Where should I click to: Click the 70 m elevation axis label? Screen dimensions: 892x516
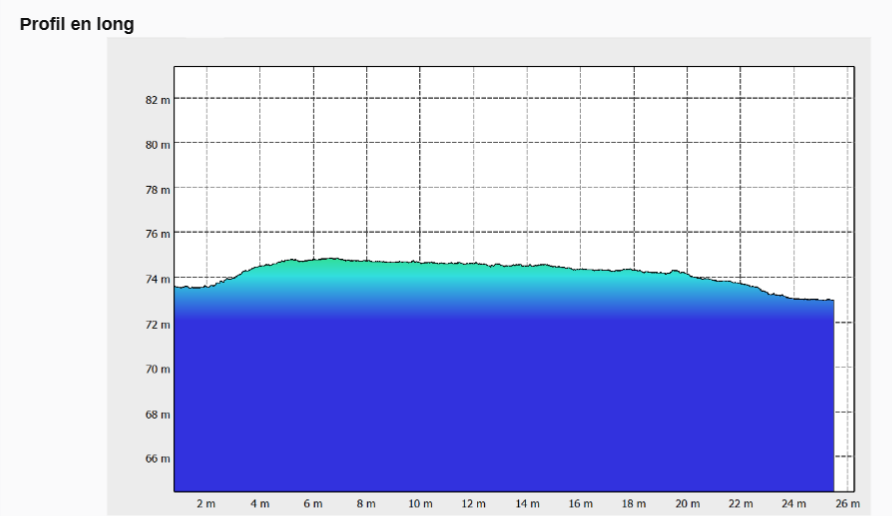coord(158,369)
